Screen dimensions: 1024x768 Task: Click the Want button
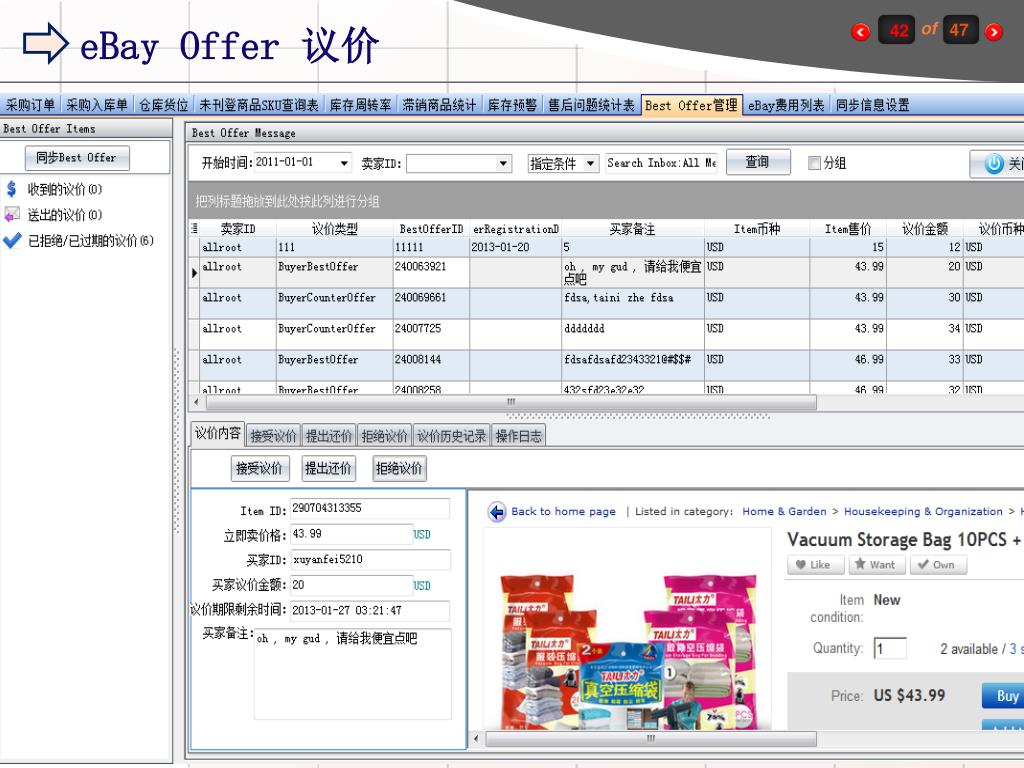tap(876, 565)
